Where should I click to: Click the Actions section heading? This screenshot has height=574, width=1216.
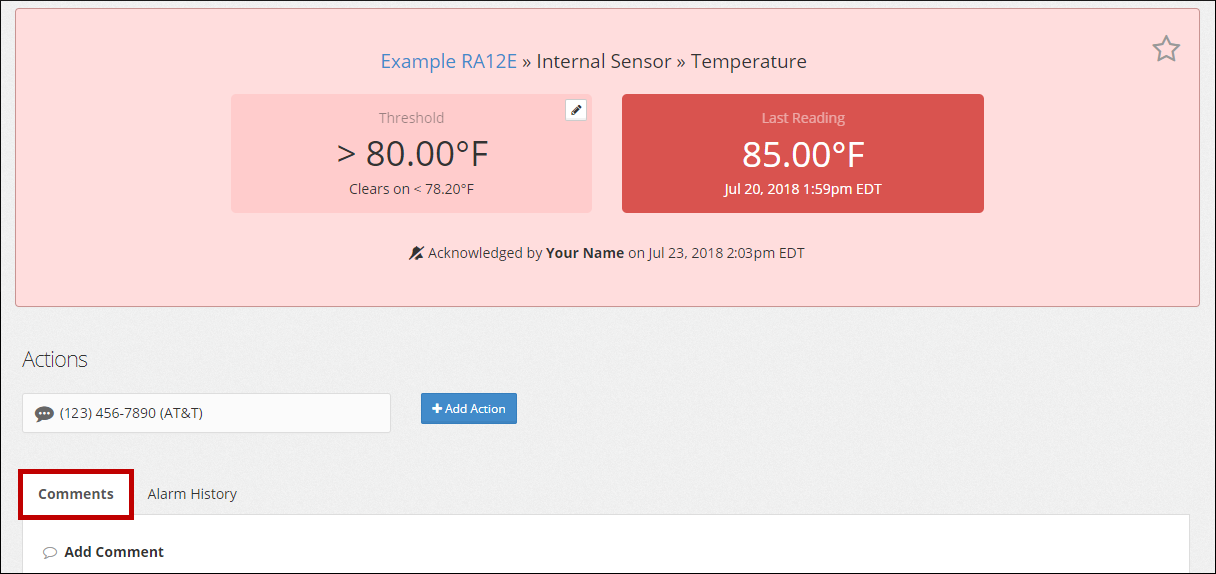pyautogui.click(x=55, y=359)
